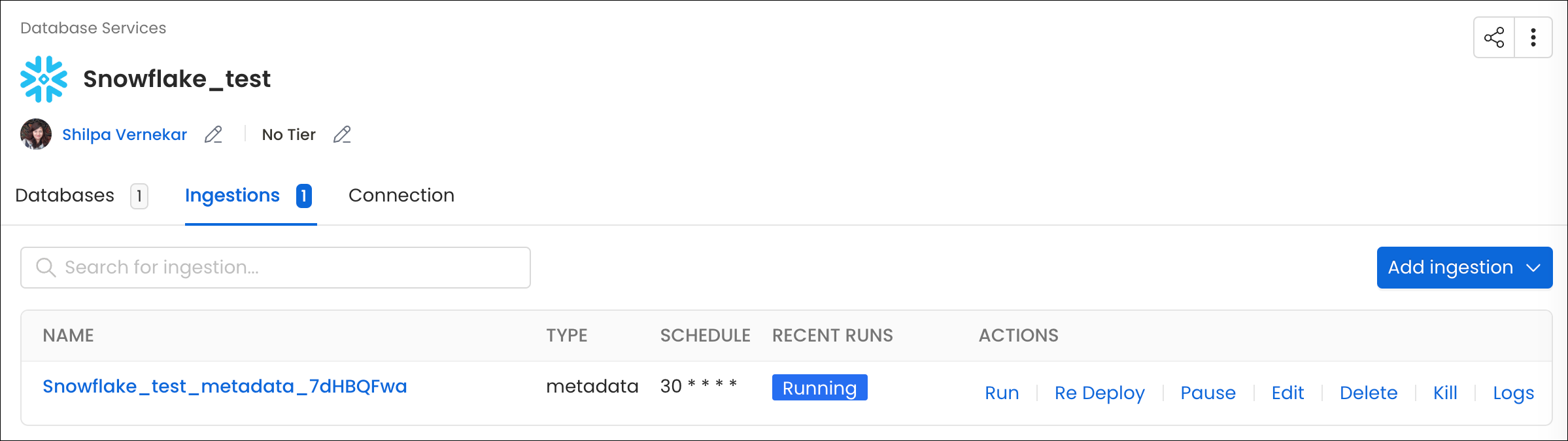
Task: Select the Ingestions tab
Action: tap(232, 196)
